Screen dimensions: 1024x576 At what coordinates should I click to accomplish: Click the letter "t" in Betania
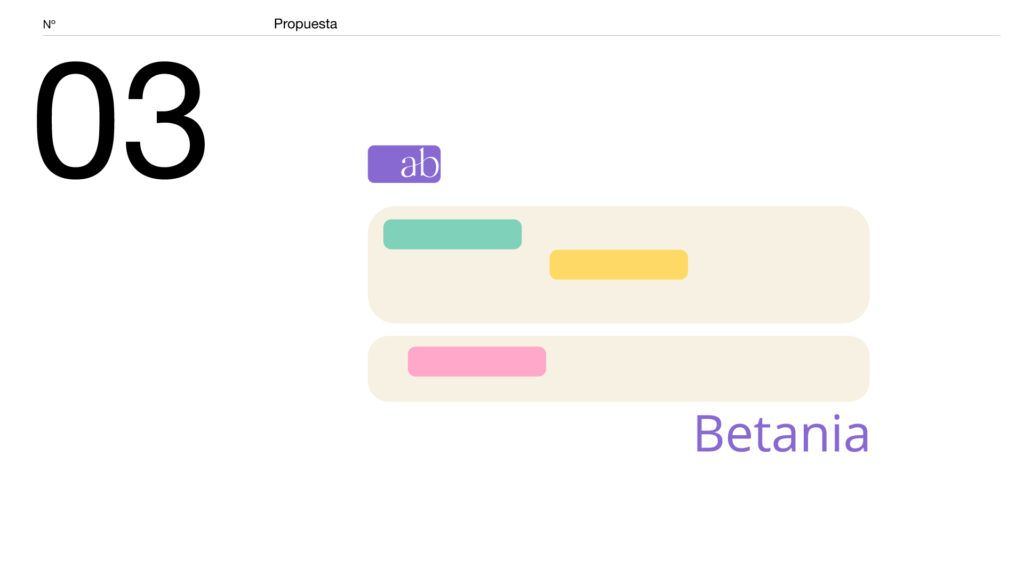click(x=760, y=435)
